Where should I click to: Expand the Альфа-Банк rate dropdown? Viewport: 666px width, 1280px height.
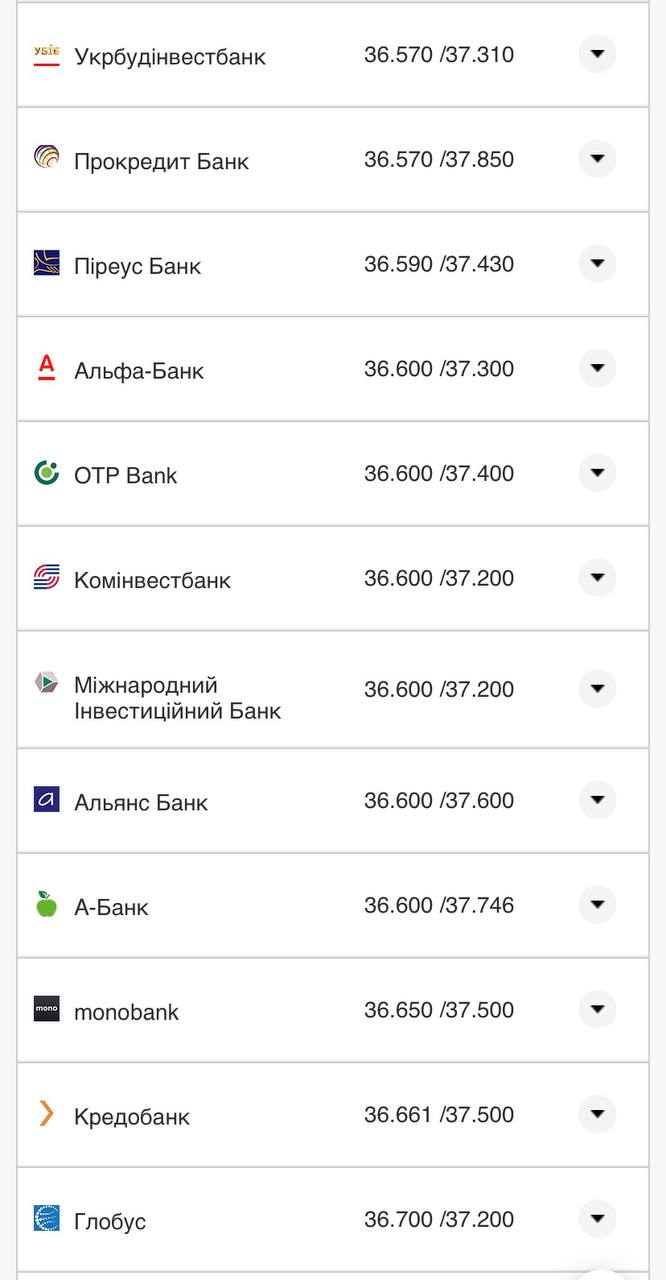(x=597, y=368)
